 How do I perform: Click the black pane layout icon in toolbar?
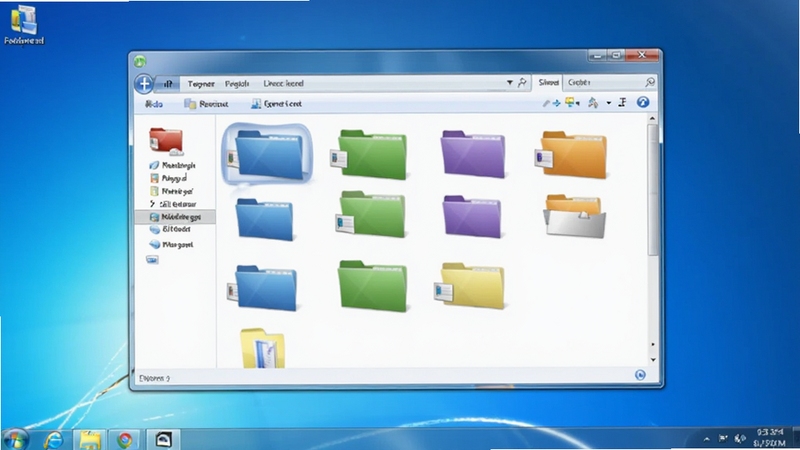pos(622,103)
